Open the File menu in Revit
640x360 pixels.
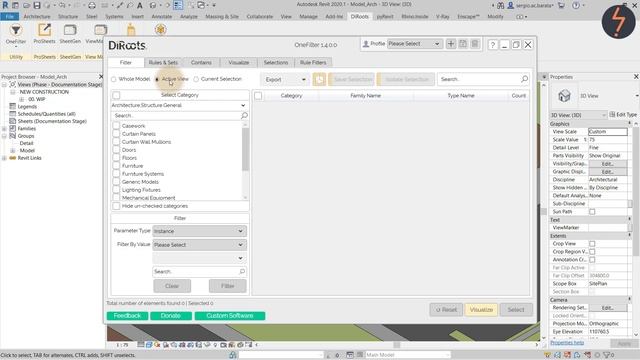(x=10, y=17)
